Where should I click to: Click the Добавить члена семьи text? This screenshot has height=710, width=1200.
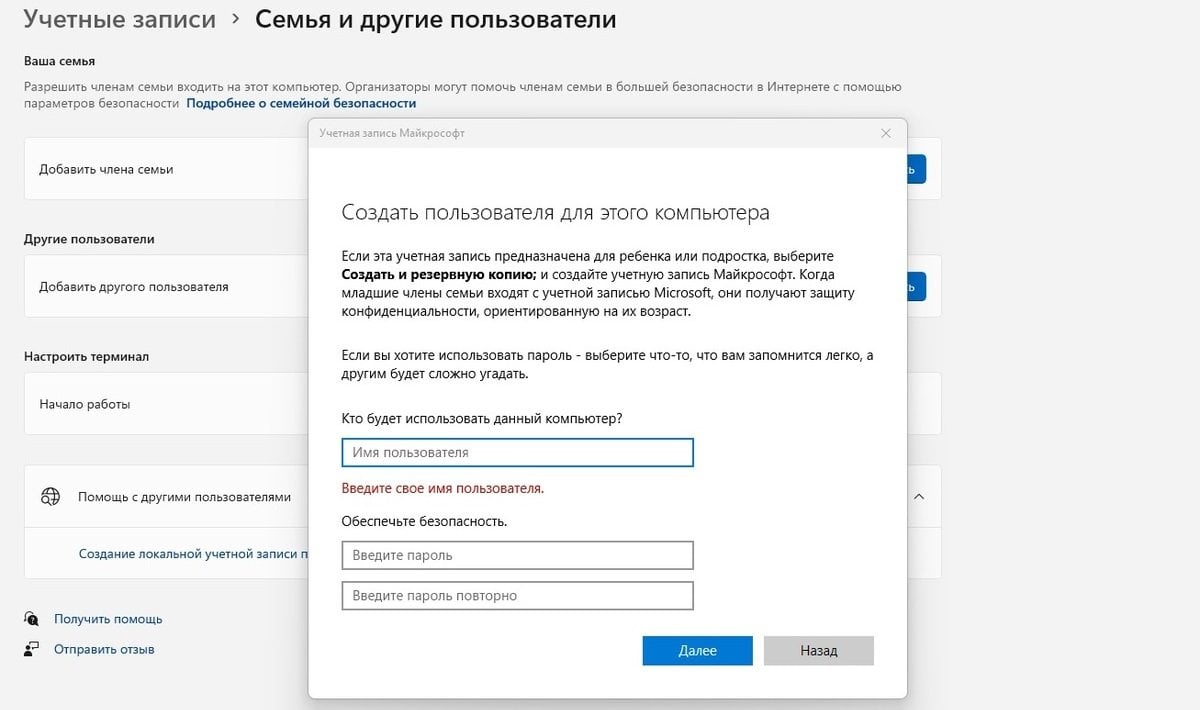point(106,169)
